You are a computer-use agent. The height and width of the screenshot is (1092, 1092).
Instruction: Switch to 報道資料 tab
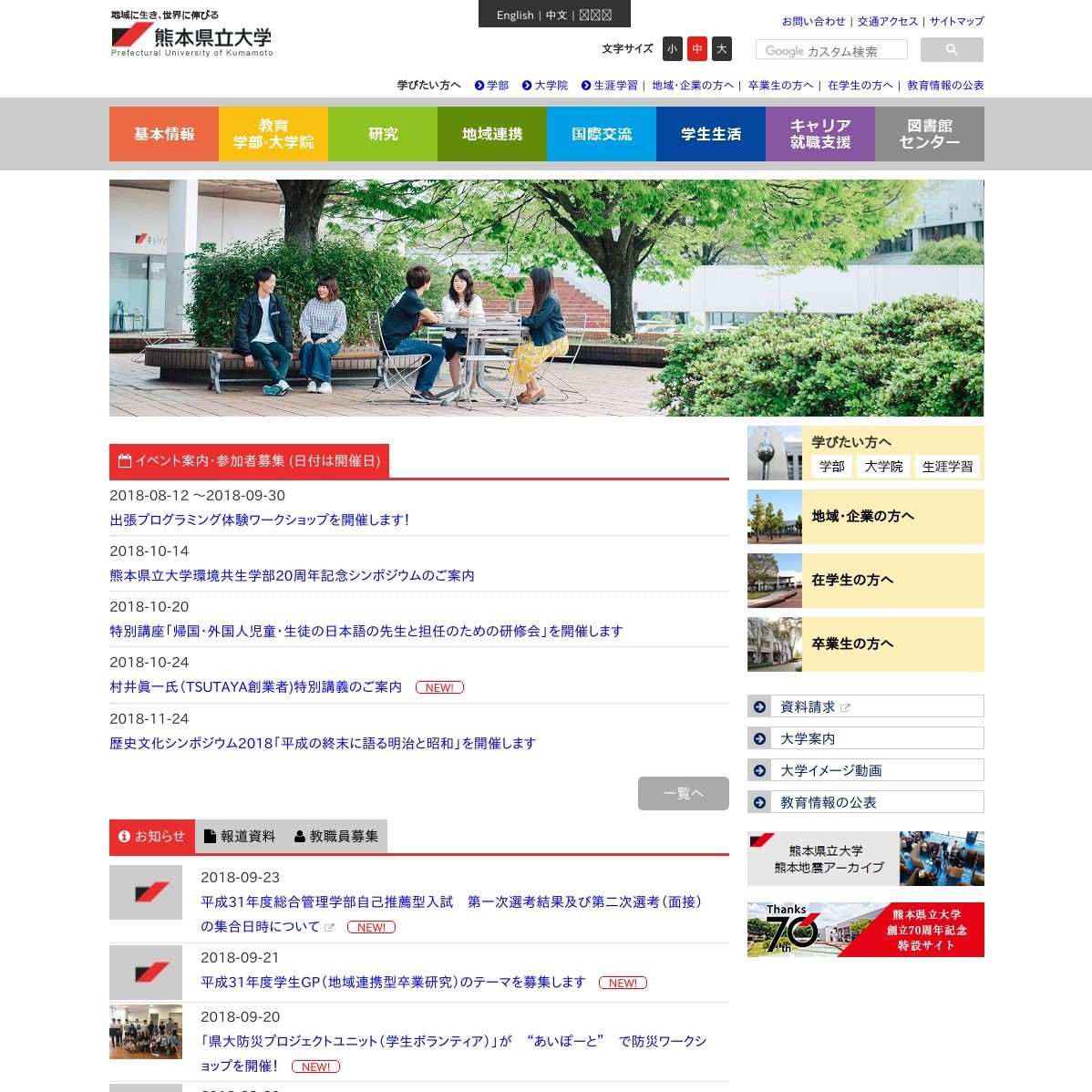pyautogui.click(x=240, y=837)
